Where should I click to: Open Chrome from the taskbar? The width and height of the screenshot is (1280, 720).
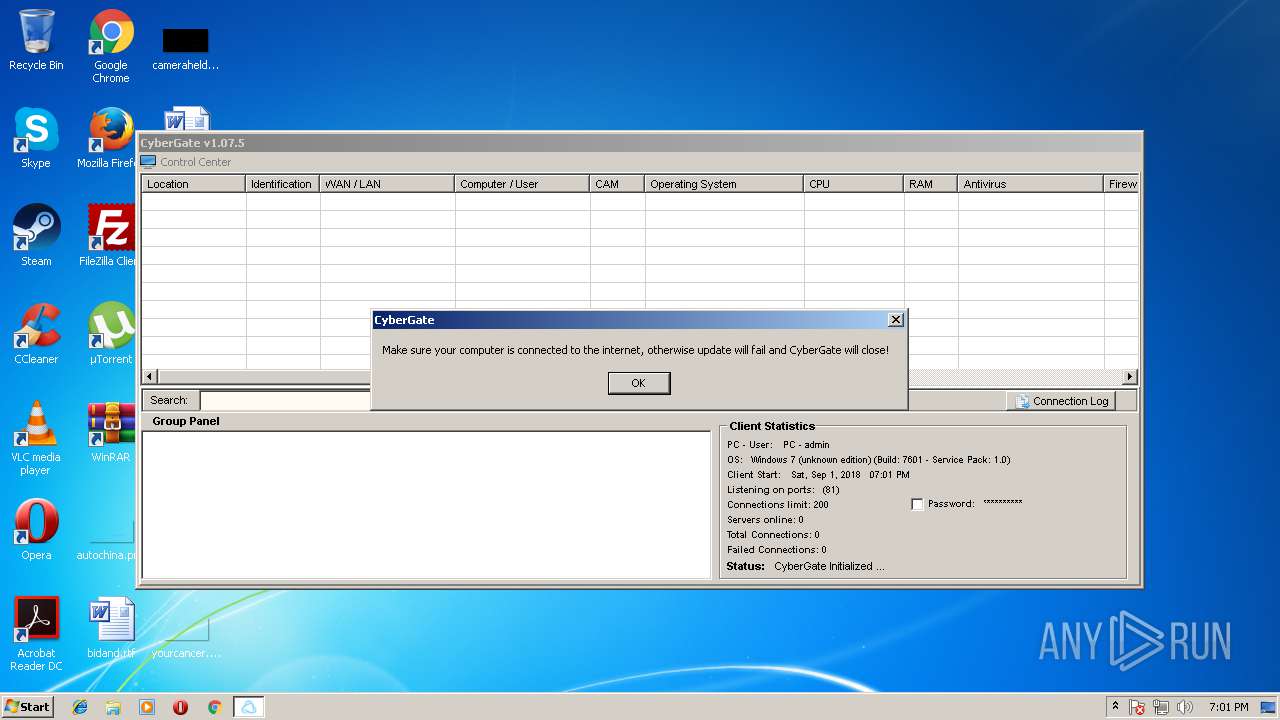pyautogui.click(x=214, y=707)
